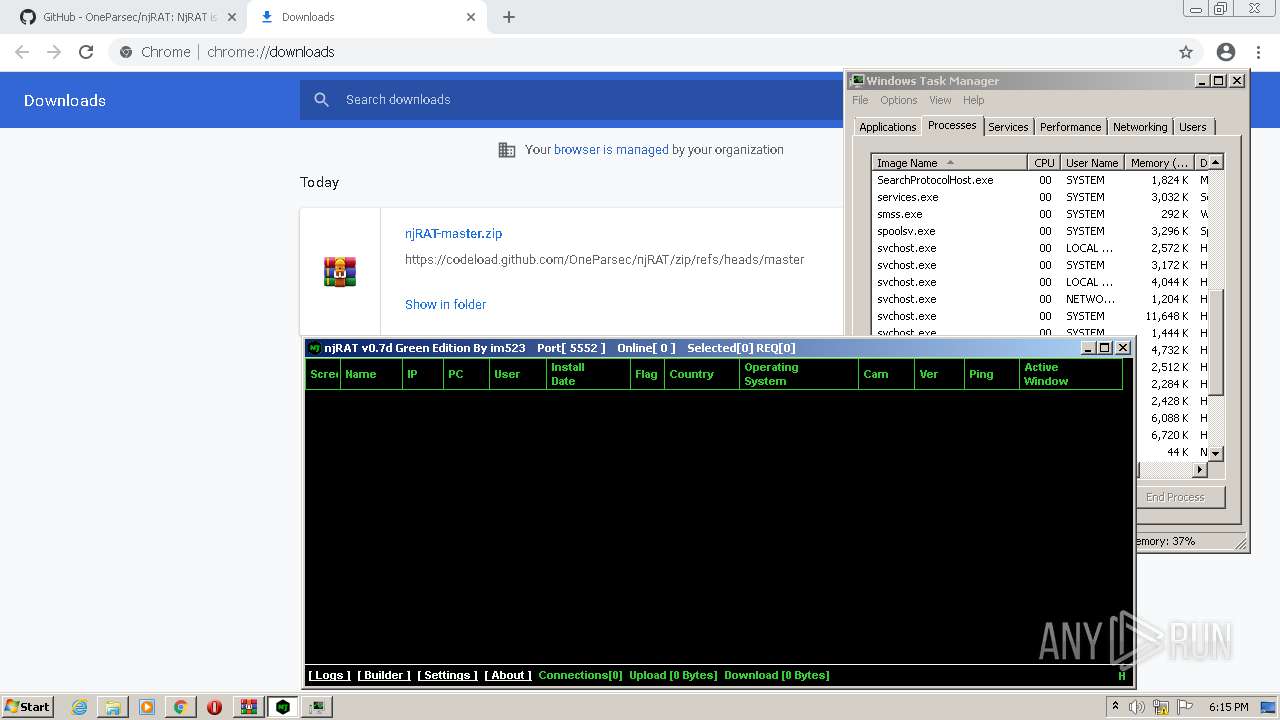Go back in Chrome
Image resolution: width=1280 pixels, height=720 pixels.
(22, 52)
